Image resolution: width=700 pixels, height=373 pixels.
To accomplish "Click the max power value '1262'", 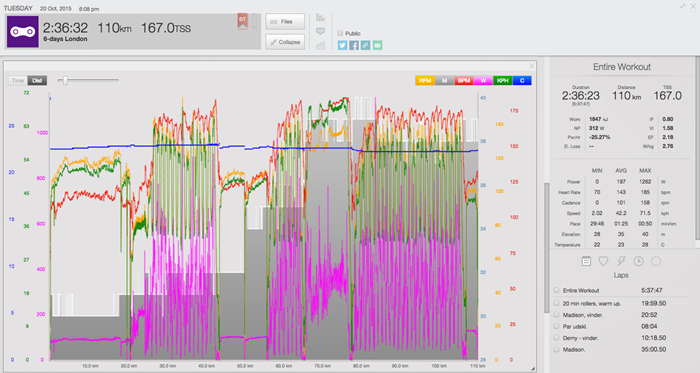I will pos(645,182).
